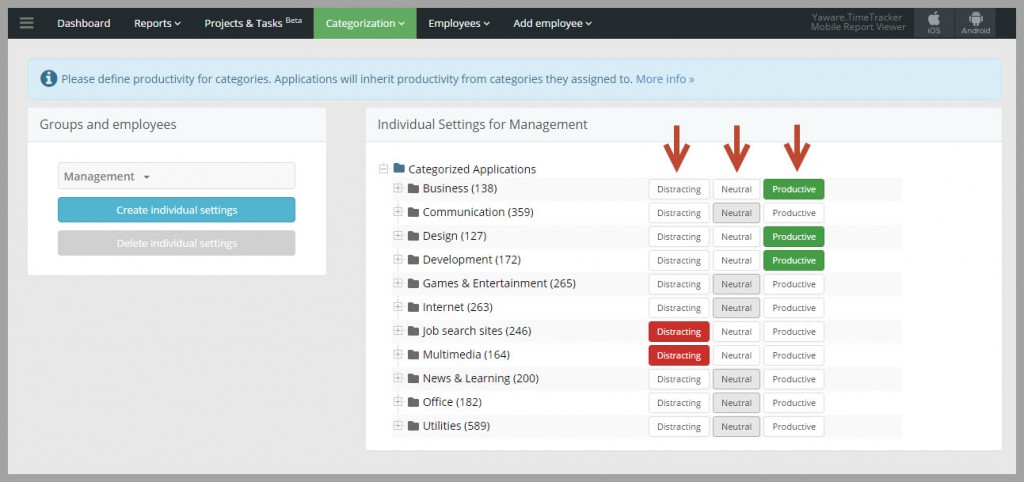Open the Android app download icon
The height and width of the screenshot is (482, 1024).
976,23
